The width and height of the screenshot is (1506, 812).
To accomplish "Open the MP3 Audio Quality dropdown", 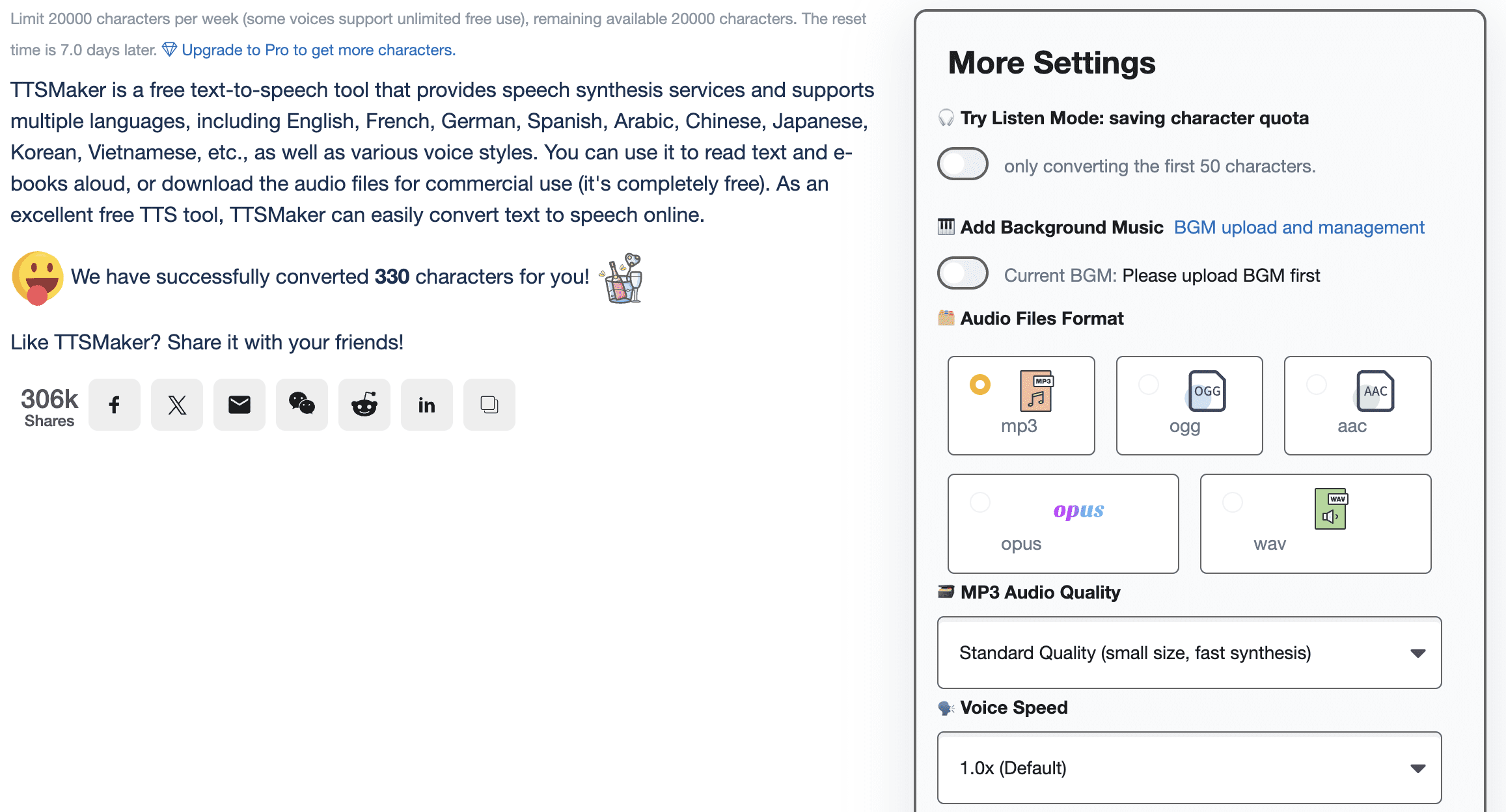I will 1189,653.
